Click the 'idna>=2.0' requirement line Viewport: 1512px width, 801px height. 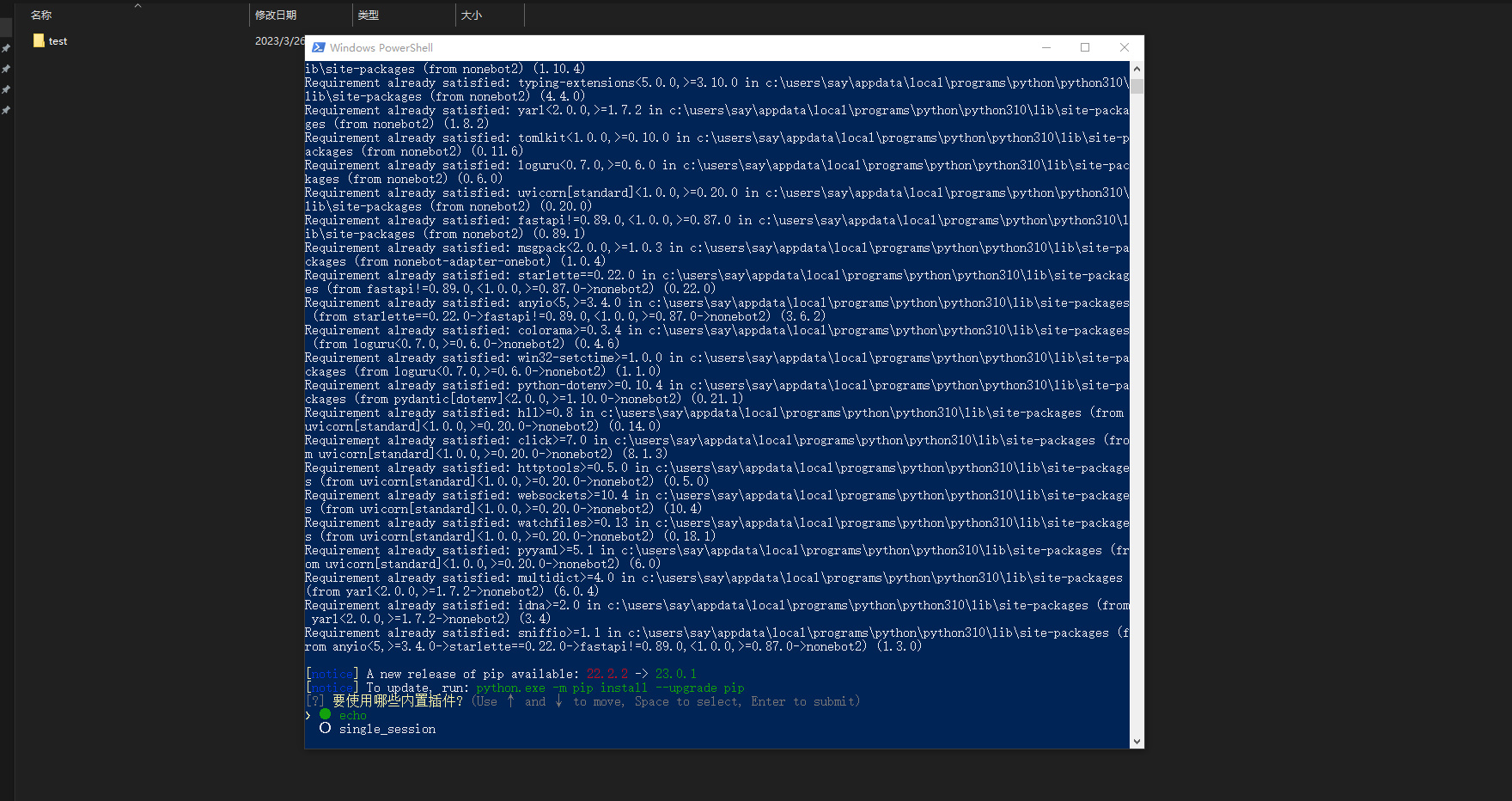(716, 612)
